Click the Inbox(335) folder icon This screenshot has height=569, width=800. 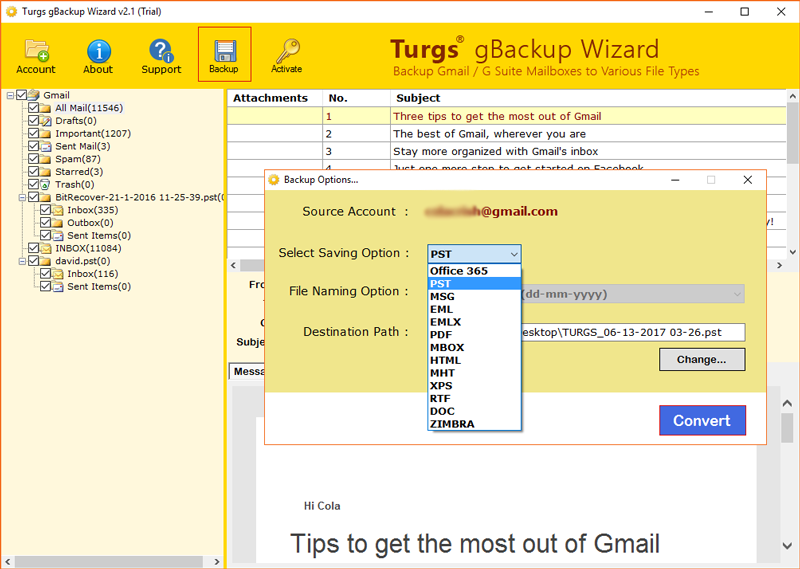(58, 210)
